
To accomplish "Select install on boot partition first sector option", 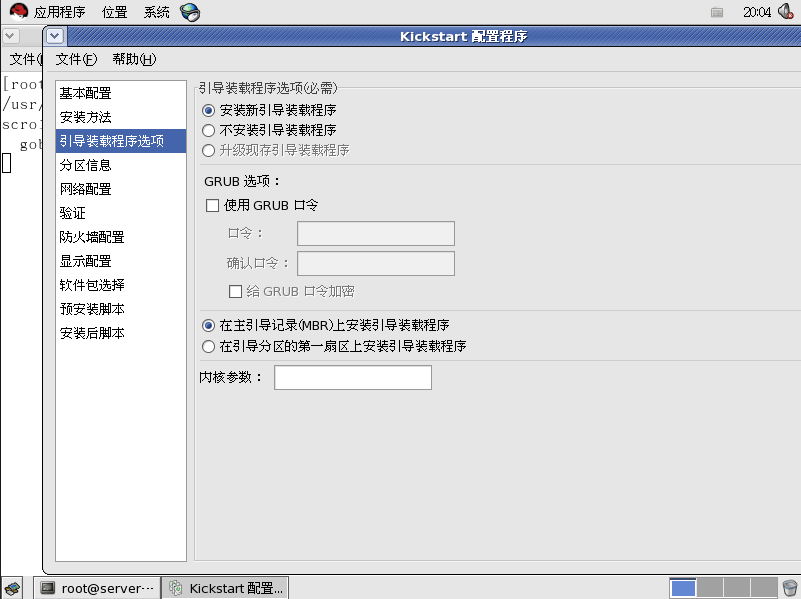I will 208,347.
